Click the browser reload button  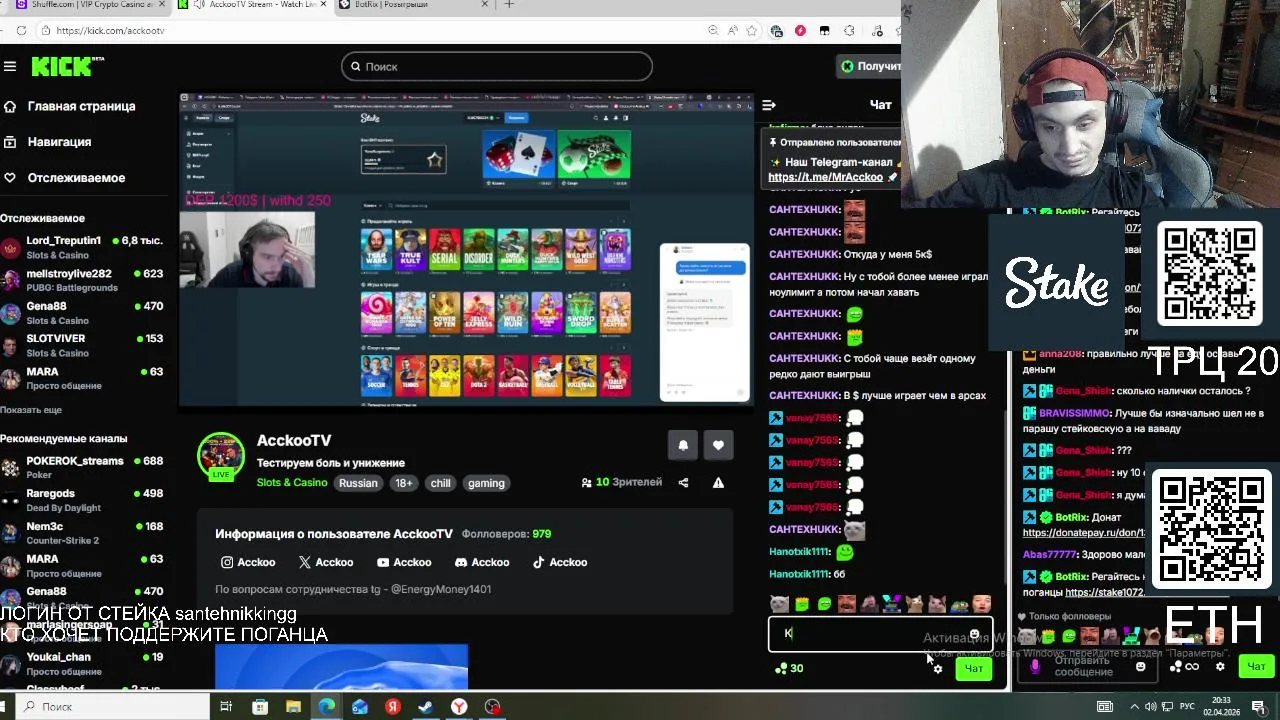pyautogui.click(x=21, y=31)
